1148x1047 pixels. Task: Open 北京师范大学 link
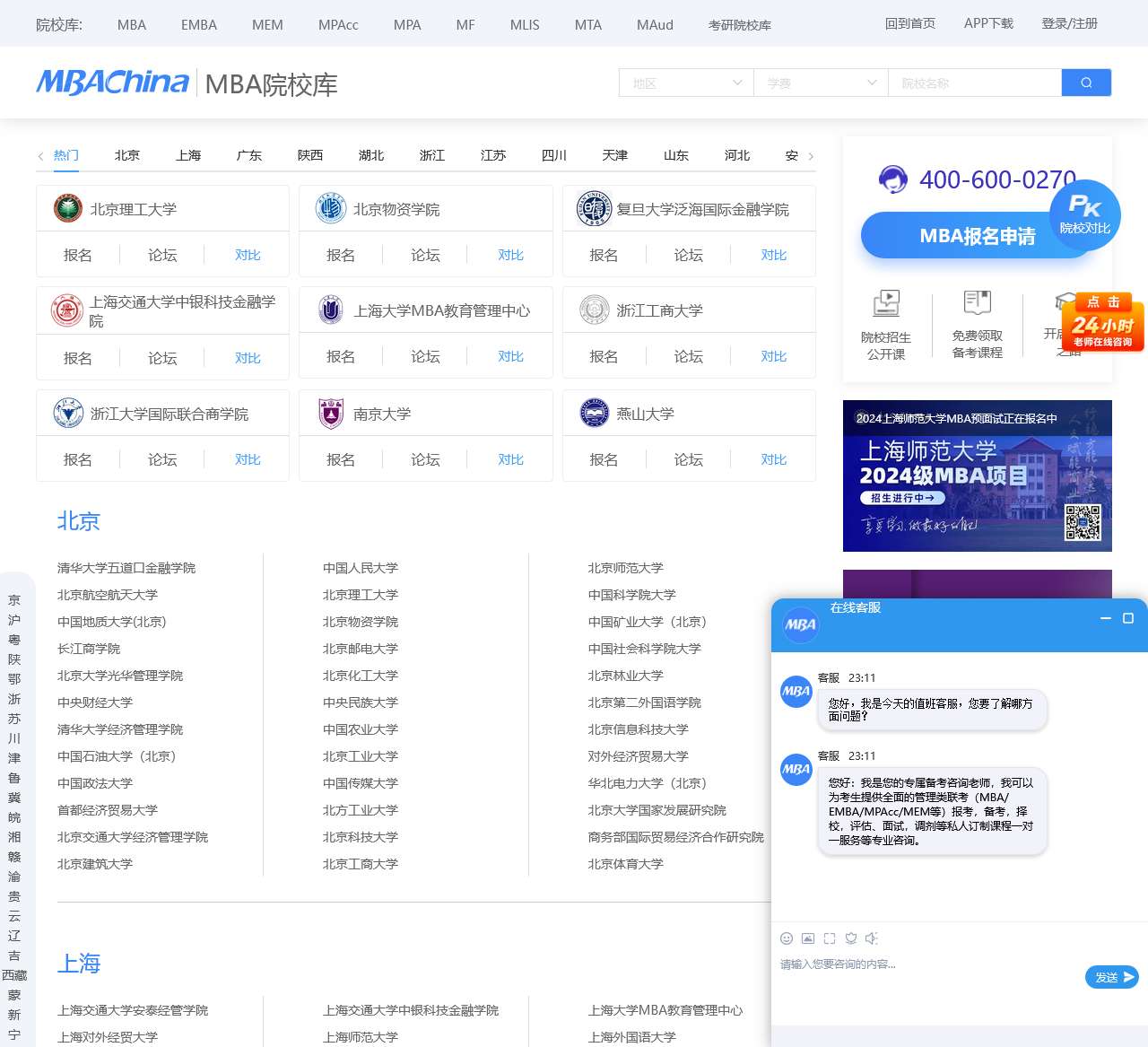(x=626, y=568)
